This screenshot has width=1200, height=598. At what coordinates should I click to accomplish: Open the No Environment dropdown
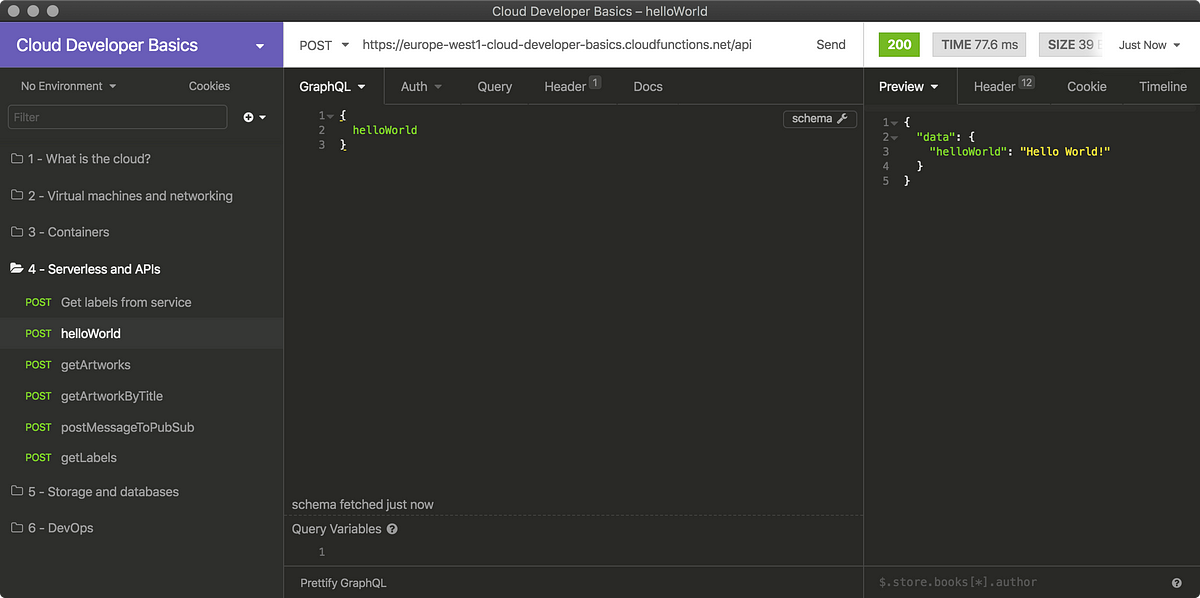68,86
